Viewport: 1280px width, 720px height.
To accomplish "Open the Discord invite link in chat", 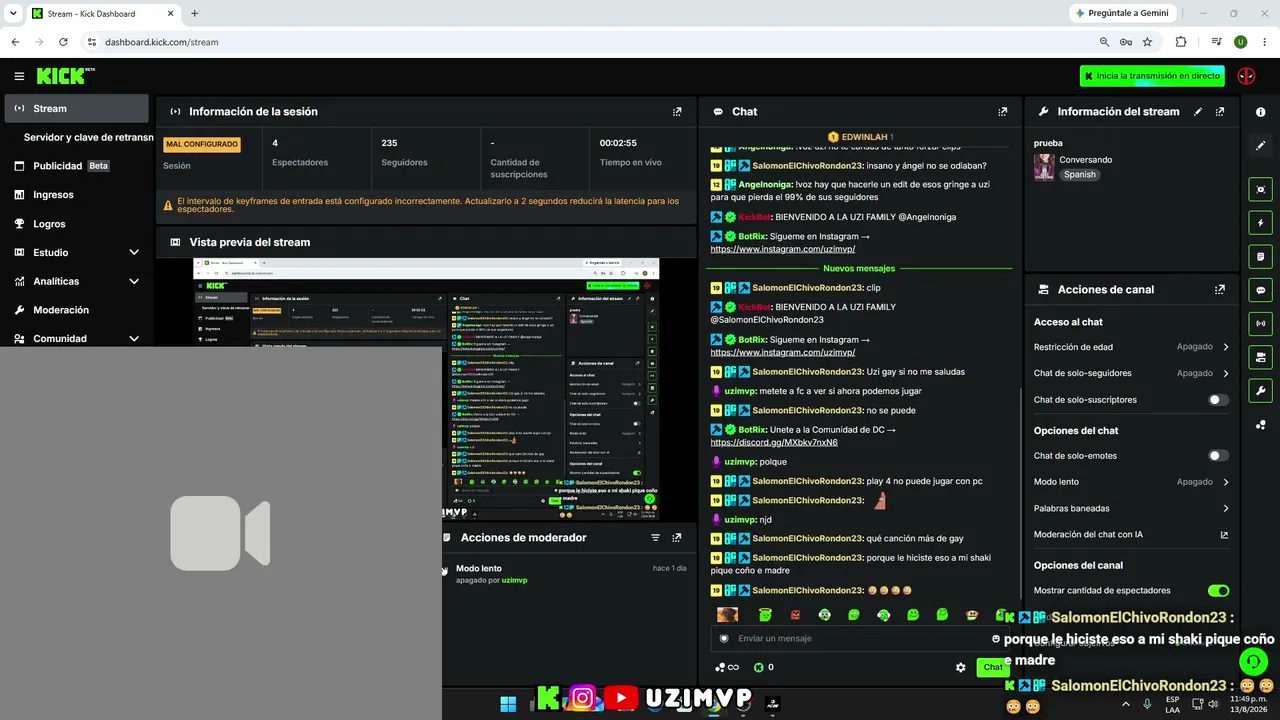I will click(774, 442).
